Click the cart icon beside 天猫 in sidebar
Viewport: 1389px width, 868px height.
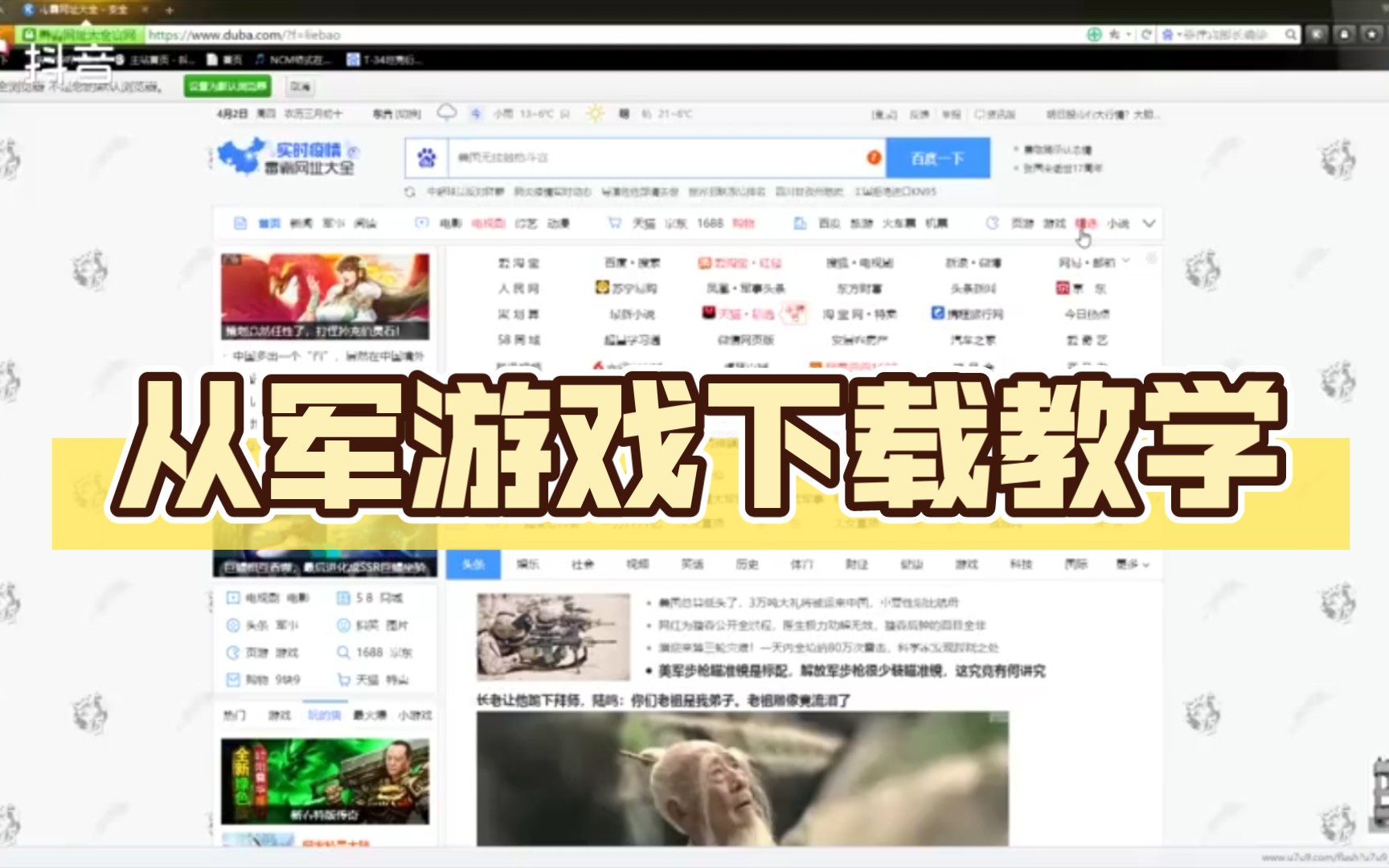343,680
